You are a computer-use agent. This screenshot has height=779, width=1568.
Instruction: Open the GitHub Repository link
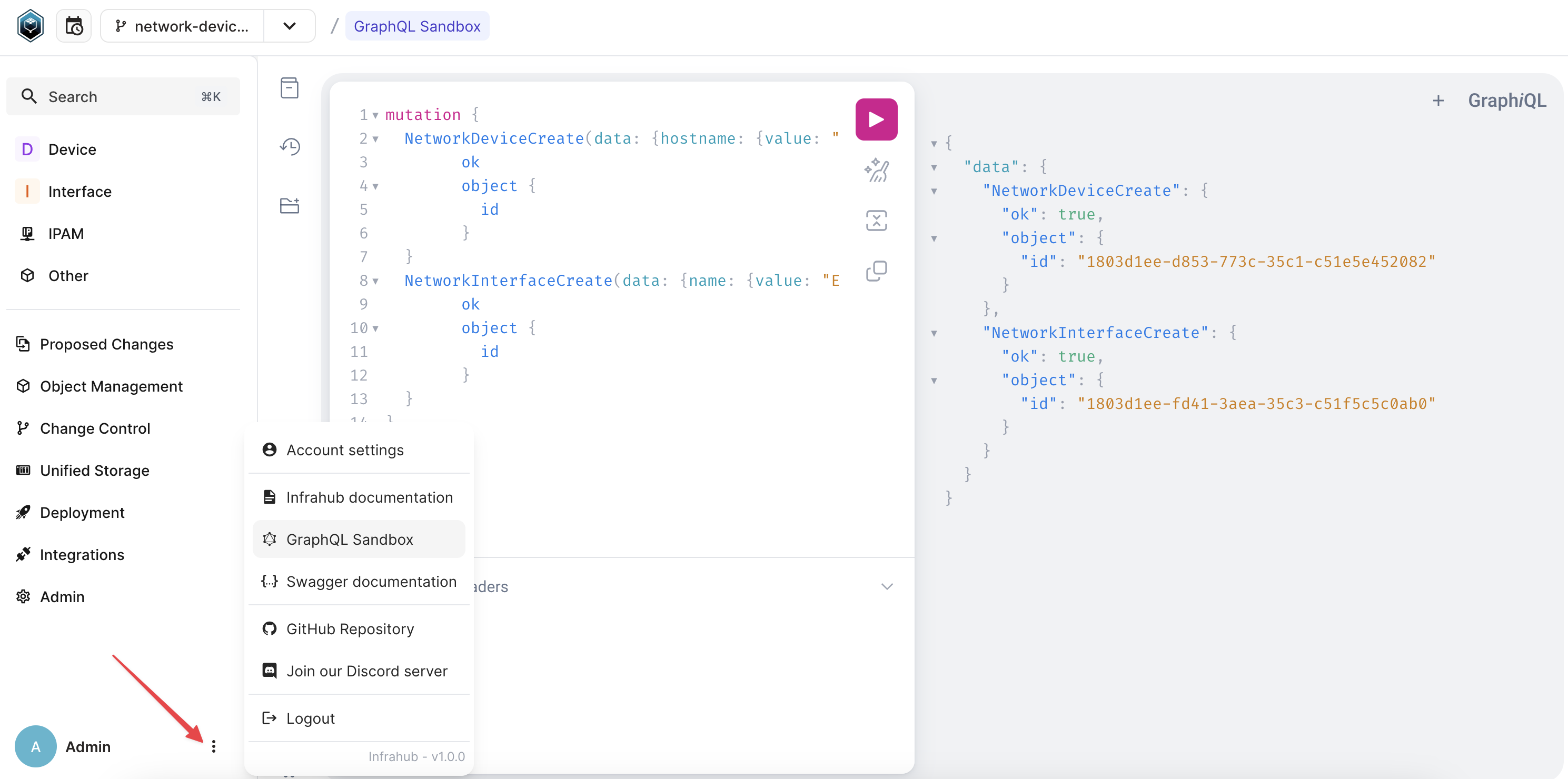350,628
